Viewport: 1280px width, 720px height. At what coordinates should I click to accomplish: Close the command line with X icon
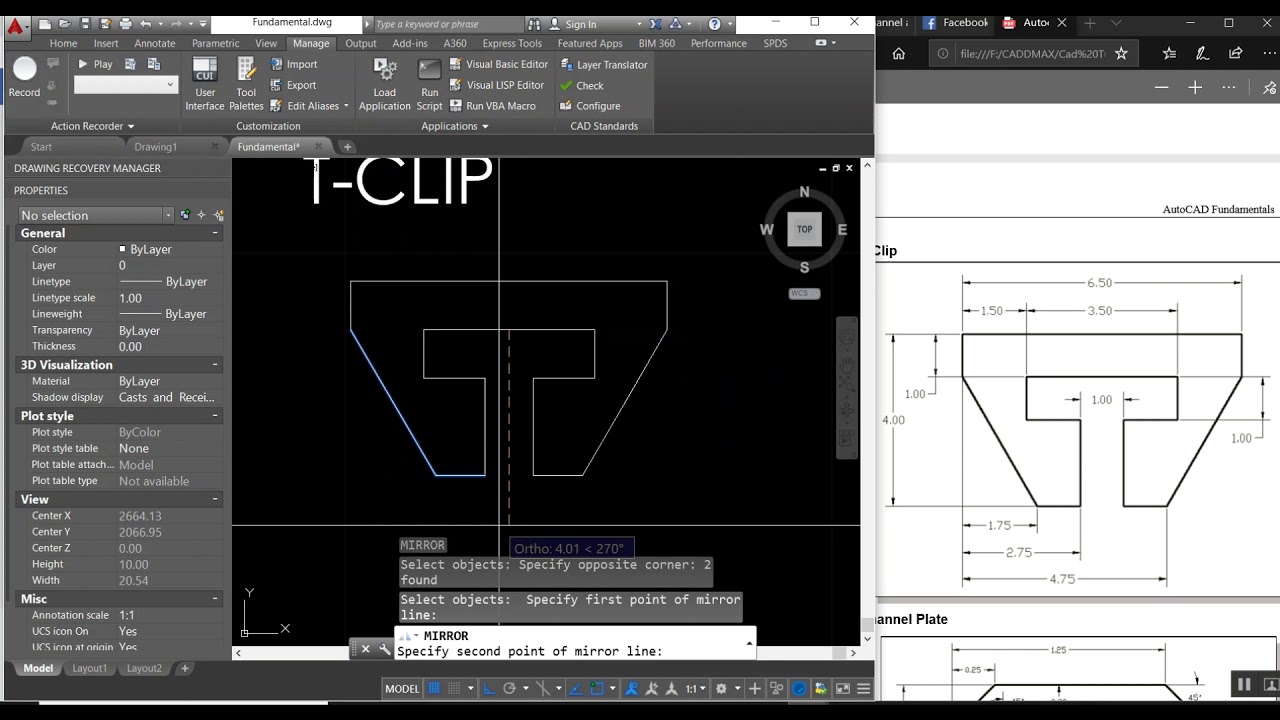click(x=365, y=649)
